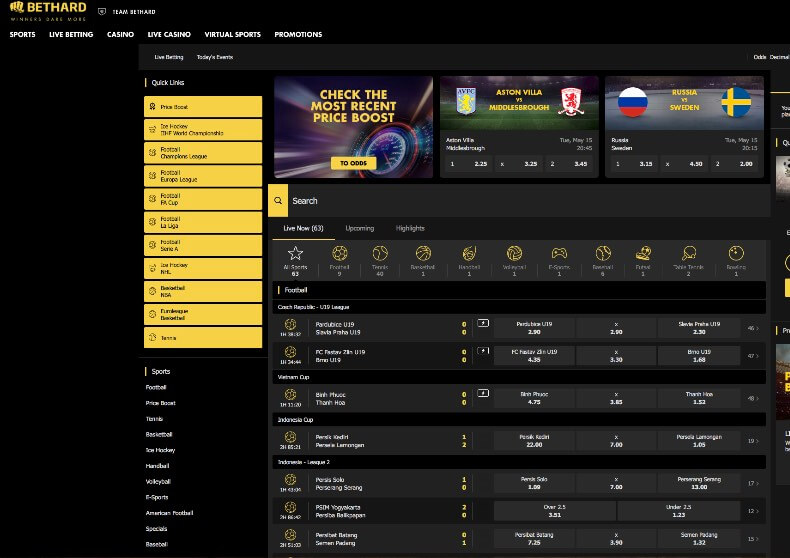Open the Live Casino main menu
The height and width of the screenshot is (558, 790).
[169, 34]
